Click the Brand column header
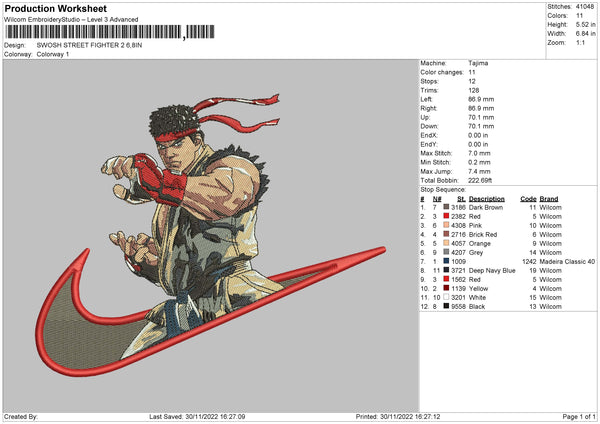Screen dimensions: 600x424 coord(549,199)
